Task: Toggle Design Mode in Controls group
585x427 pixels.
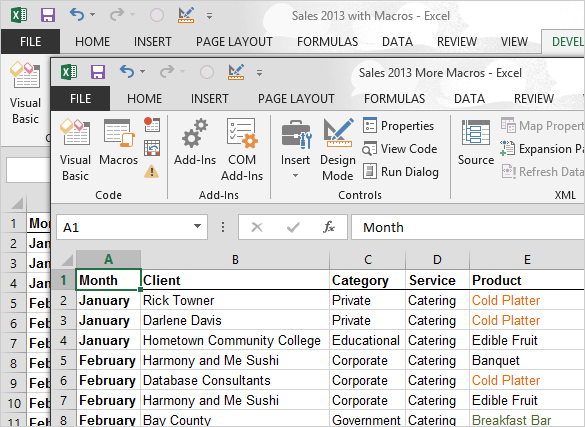Action: point(338,150)
